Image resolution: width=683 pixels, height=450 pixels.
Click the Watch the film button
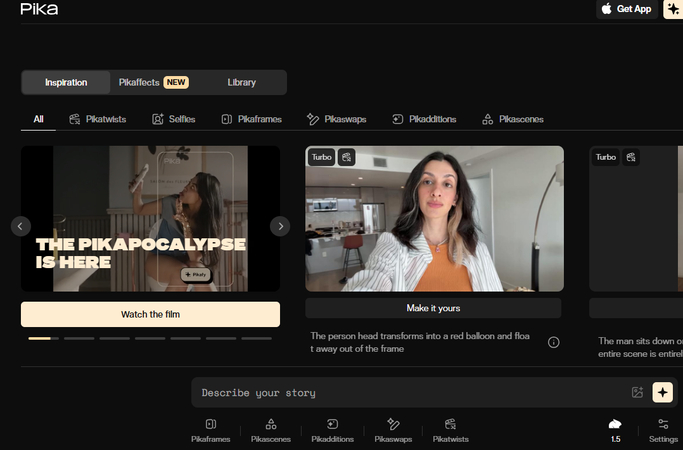pos(150,314)
